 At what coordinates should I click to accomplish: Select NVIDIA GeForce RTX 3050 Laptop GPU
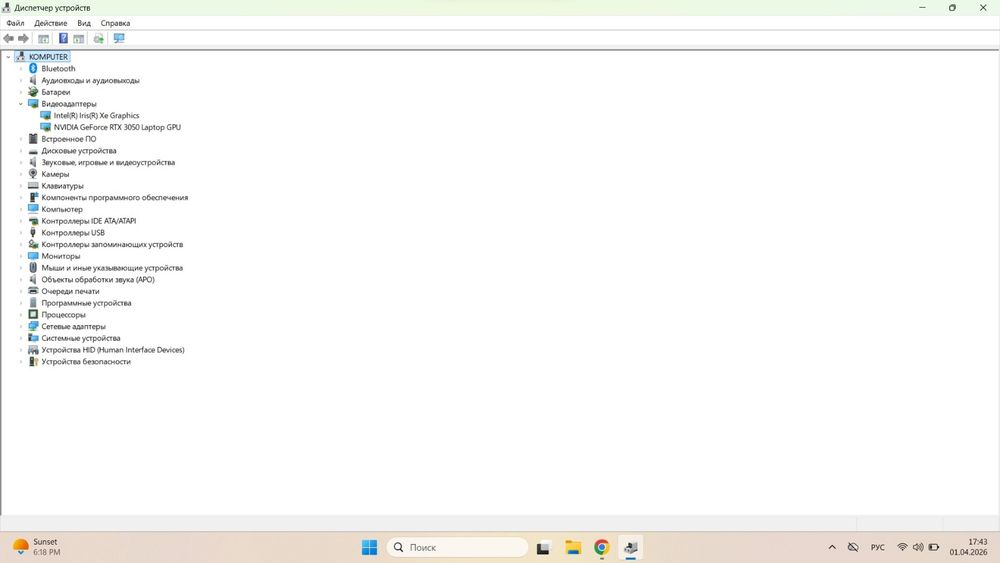pyautogui.click(x=117, y=127)
